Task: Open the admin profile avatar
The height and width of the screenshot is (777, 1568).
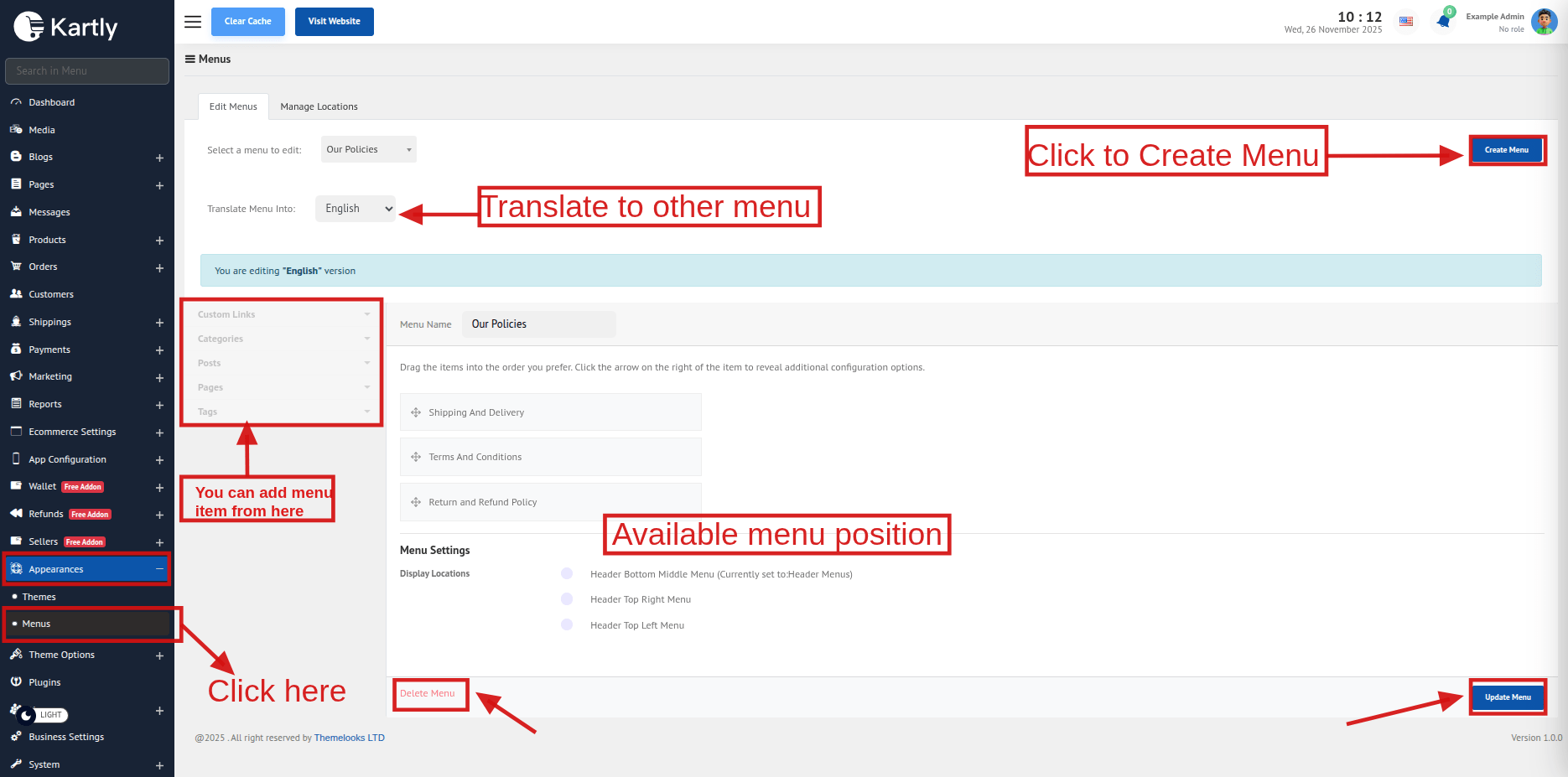Action: [1544, 22]
